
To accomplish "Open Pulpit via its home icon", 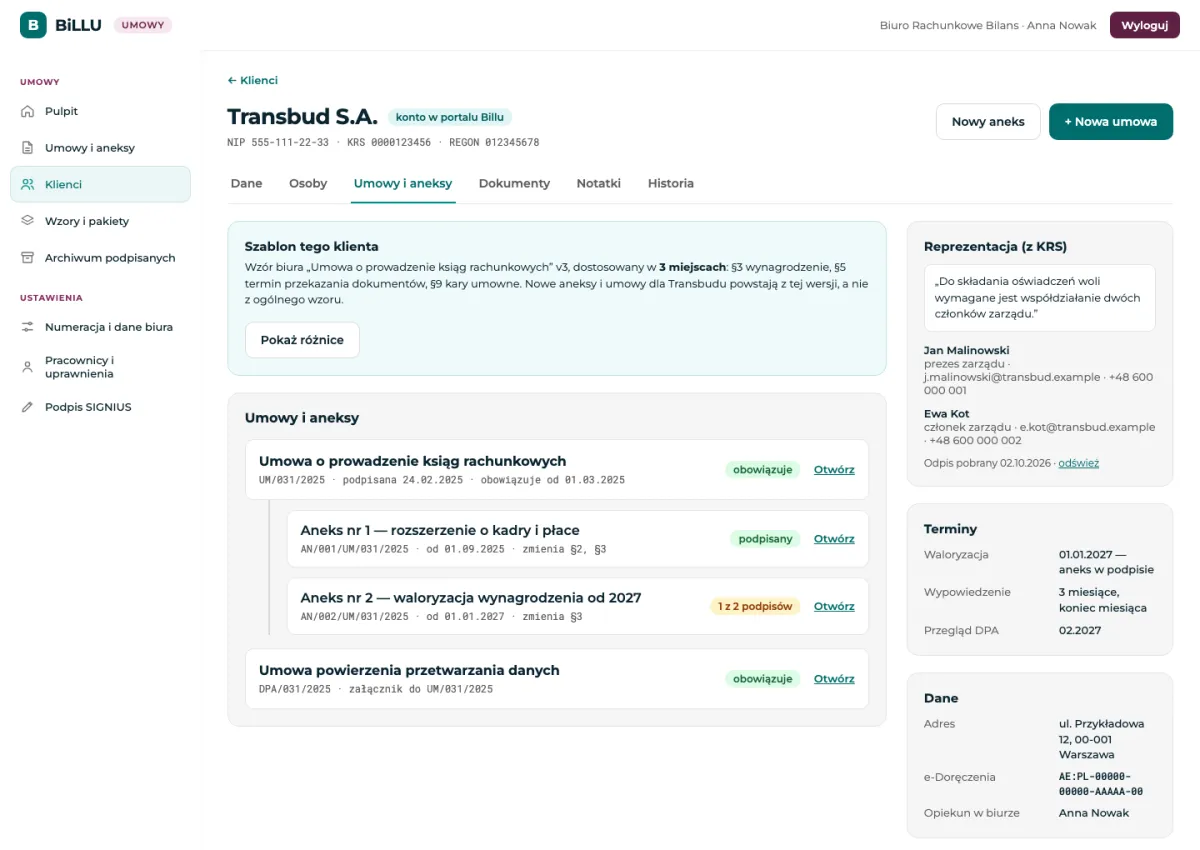I will point(28,111).
